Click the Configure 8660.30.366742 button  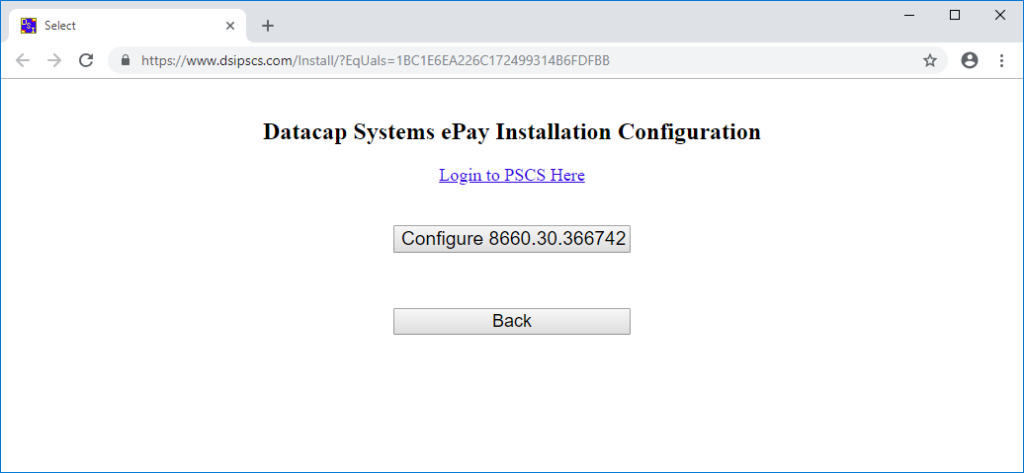(x=511, y=239)
